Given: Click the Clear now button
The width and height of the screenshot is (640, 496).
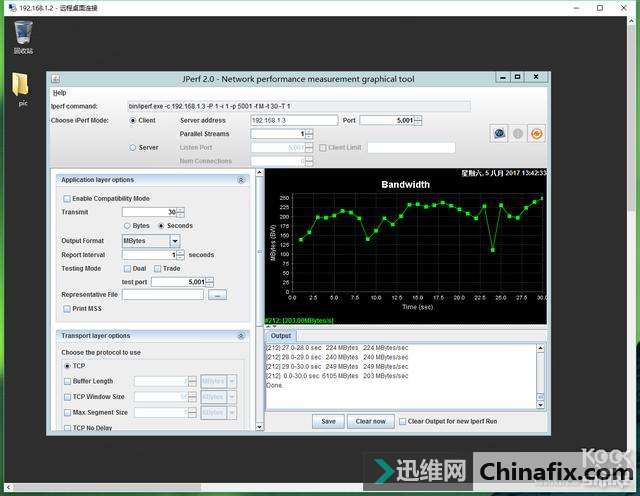Looking at the screenshot, I should click(x=371, y=421).
